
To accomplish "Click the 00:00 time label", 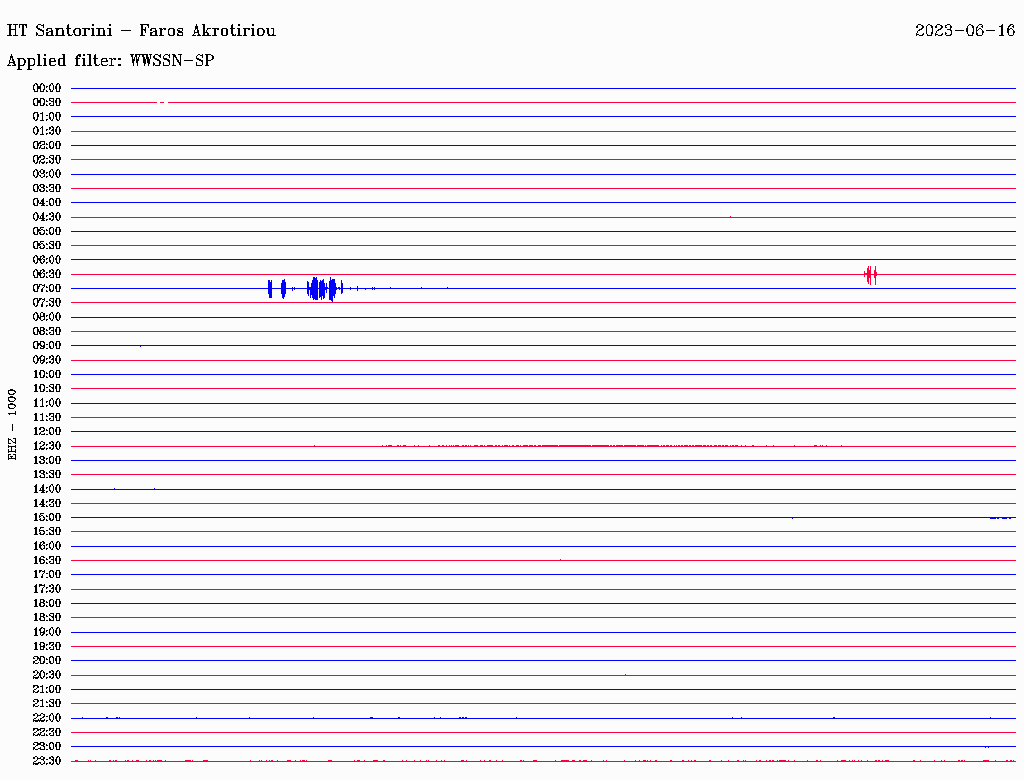I will (x=47, y=88).
